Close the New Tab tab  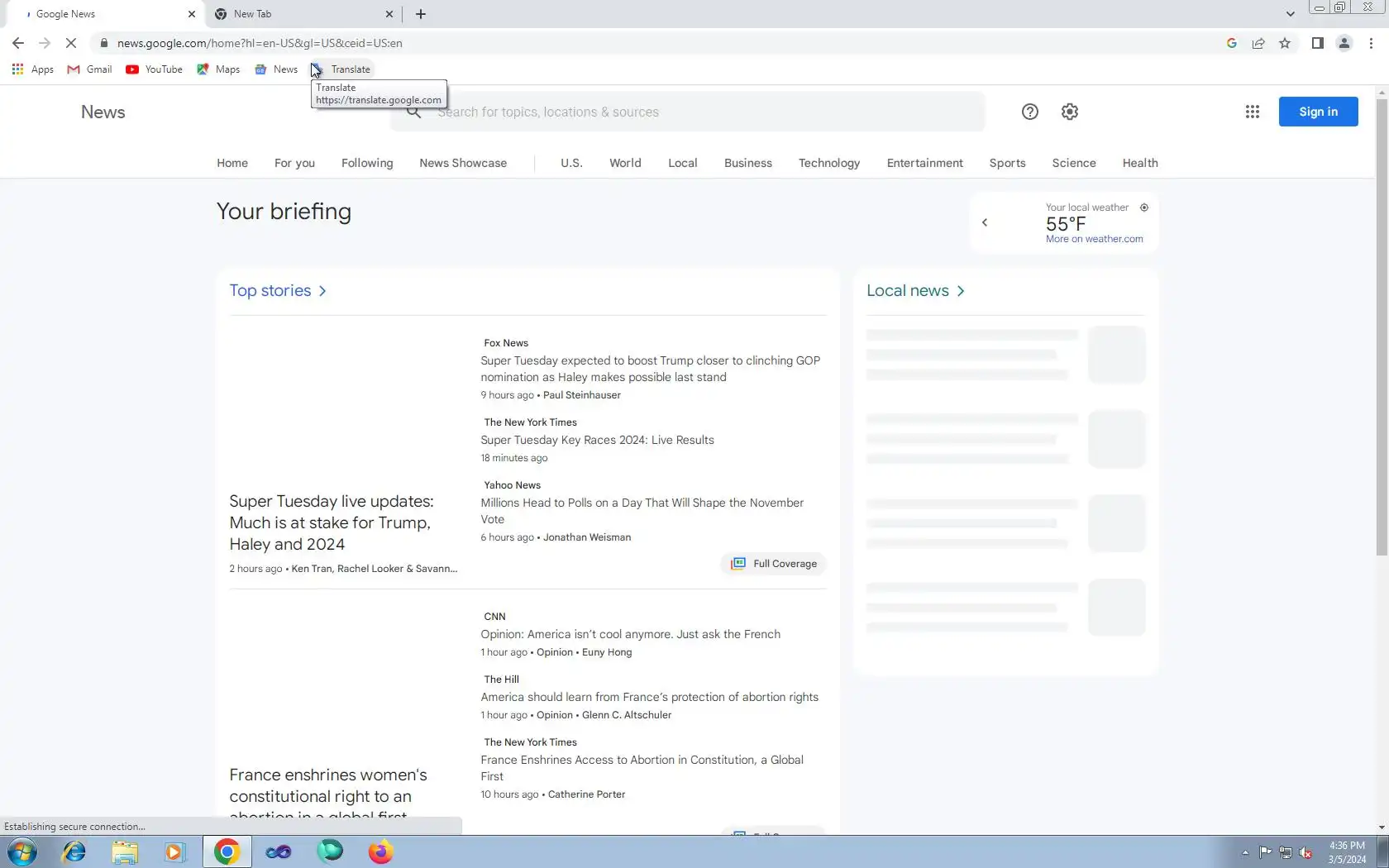pyautogui.click(x=389, y=14)
